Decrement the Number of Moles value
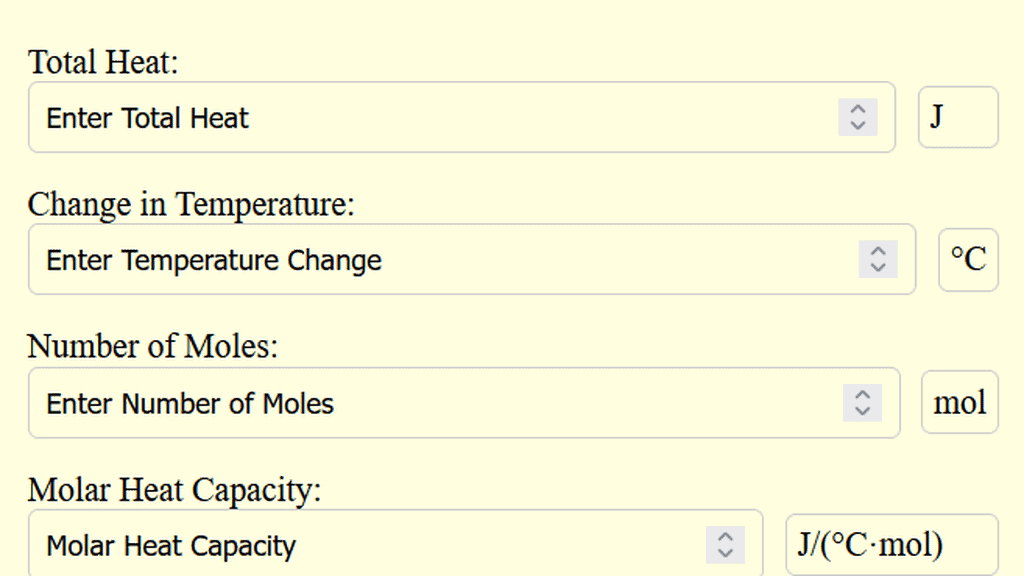 click(x=862, y=410)
